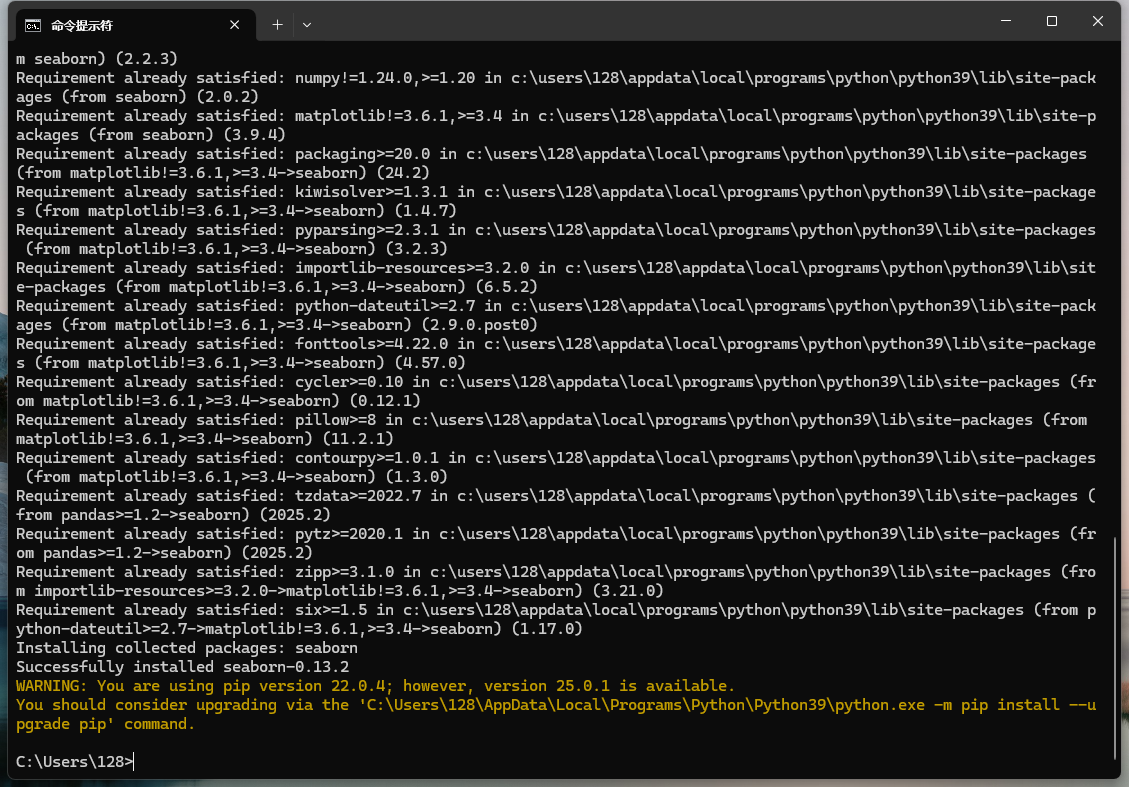This screenshot has width=1129, height=787.
Task: Click the fonttools>=4.22.0 requirement line
Action: click(556, 344)
